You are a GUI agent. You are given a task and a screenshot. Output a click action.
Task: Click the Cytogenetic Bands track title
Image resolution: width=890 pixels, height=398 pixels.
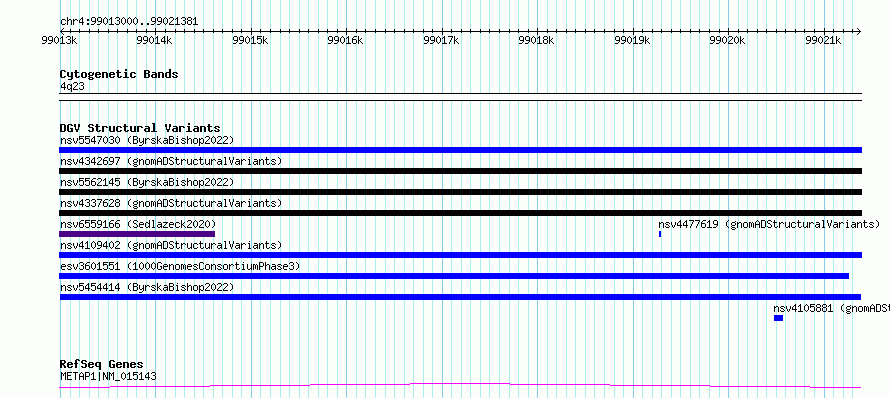119,74
